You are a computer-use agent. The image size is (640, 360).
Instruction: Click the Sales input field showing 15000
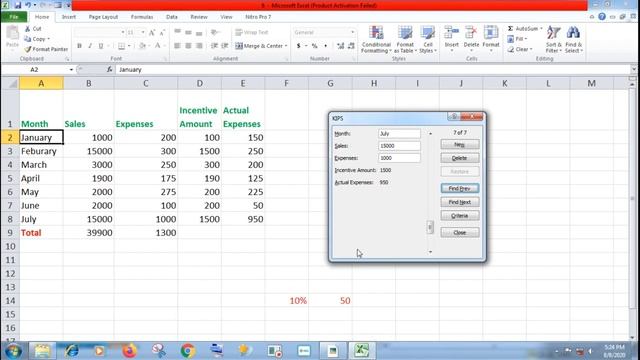(399, 146)
